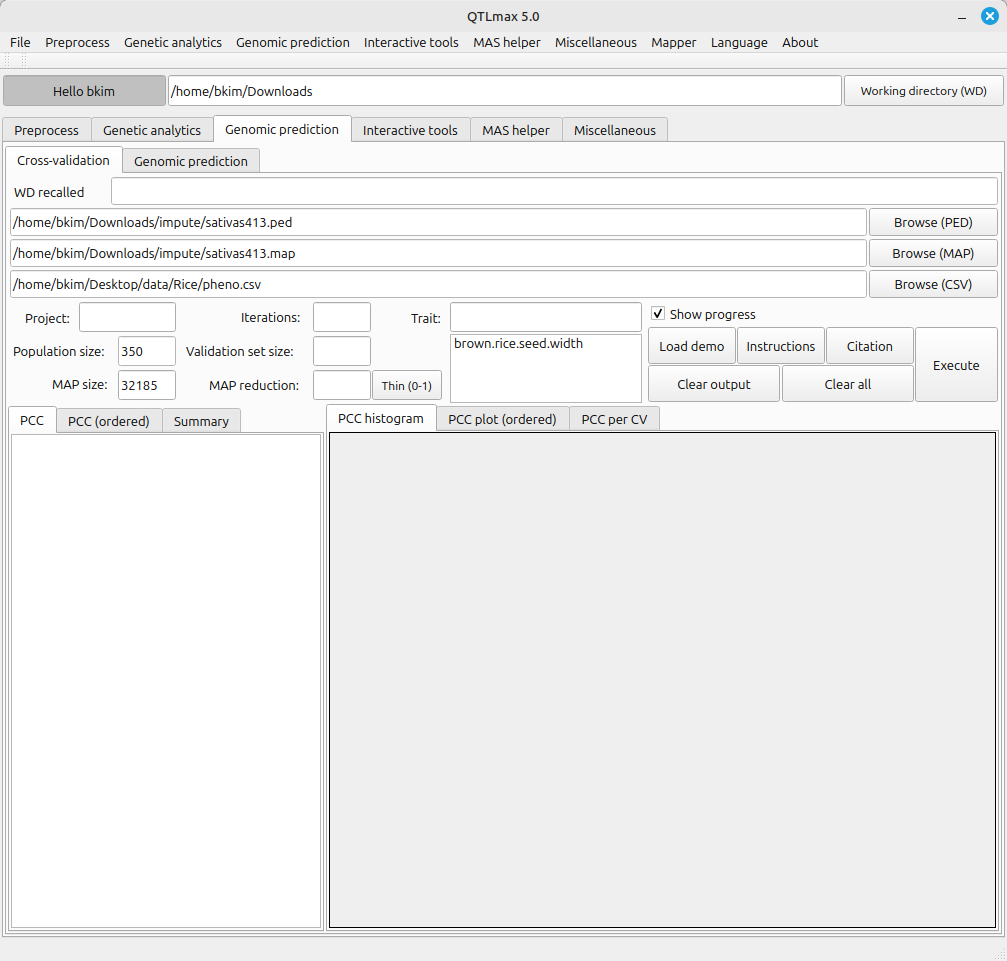Image resolution: width=1007 pixels, height=961 pixels.
Task: Open the Instructions button
Action: [780, 346]
